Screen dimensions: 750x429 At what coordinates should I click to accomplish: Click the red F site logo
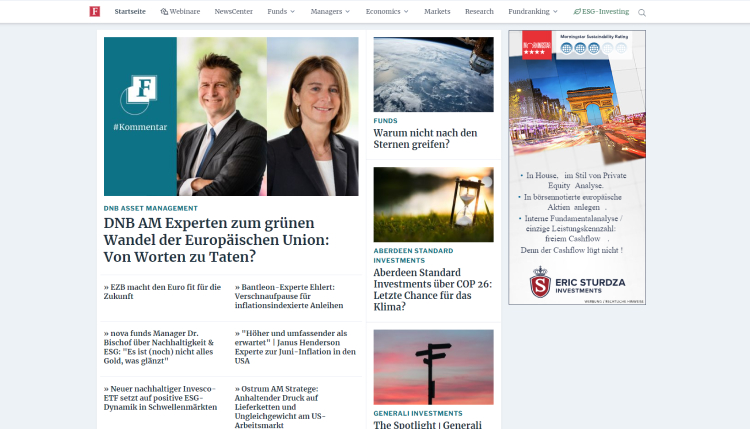pos(95,11)
